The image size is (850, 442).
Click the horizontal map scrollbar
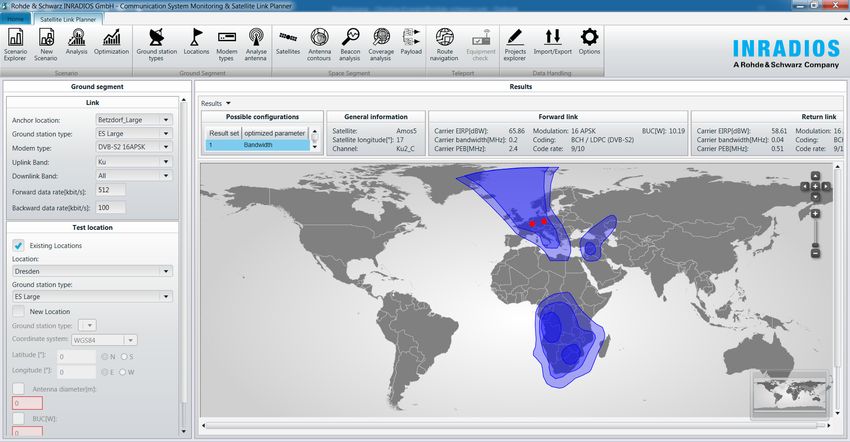click(514, 425)
